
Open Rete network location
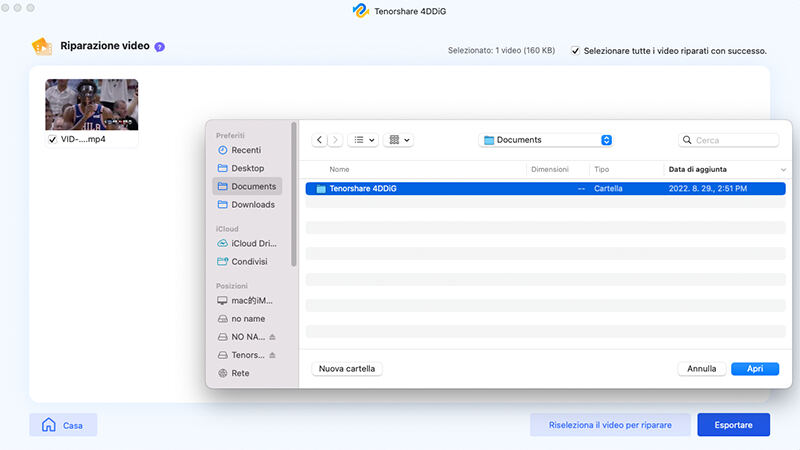point(247,373)
